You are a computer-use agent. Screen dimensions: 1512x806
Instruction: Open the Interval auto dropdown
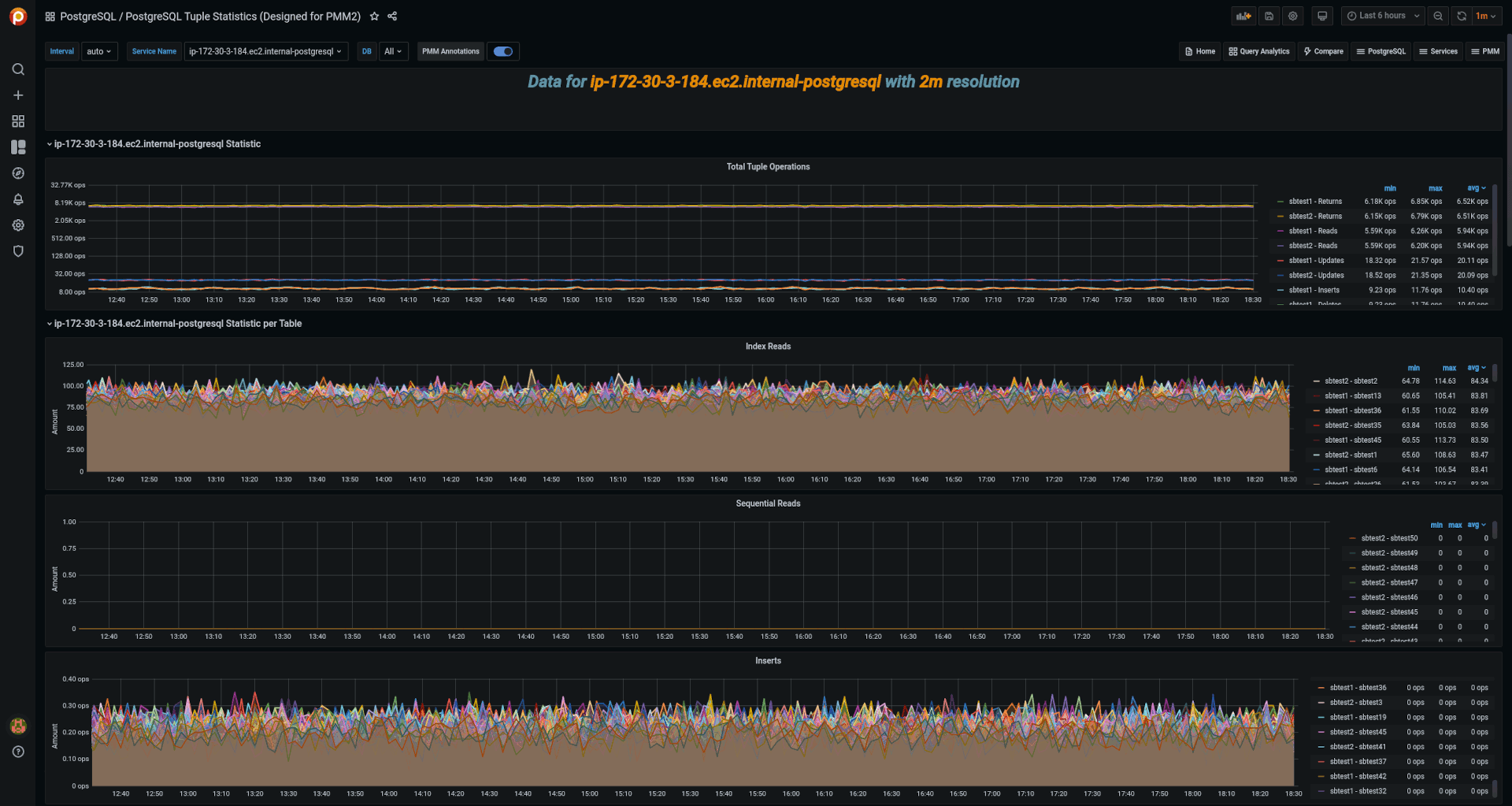[x=99, y=51]
